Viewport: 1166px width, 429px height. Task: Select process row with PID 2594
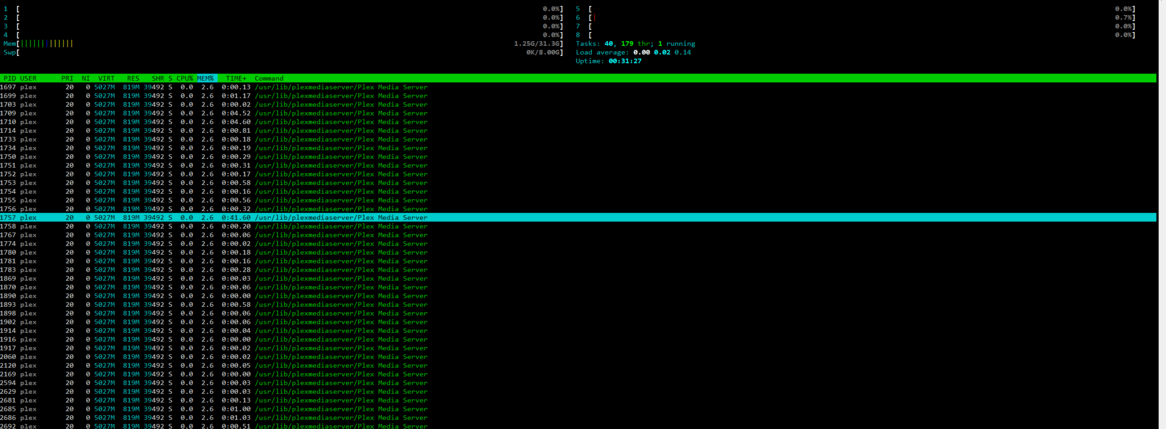579,382
